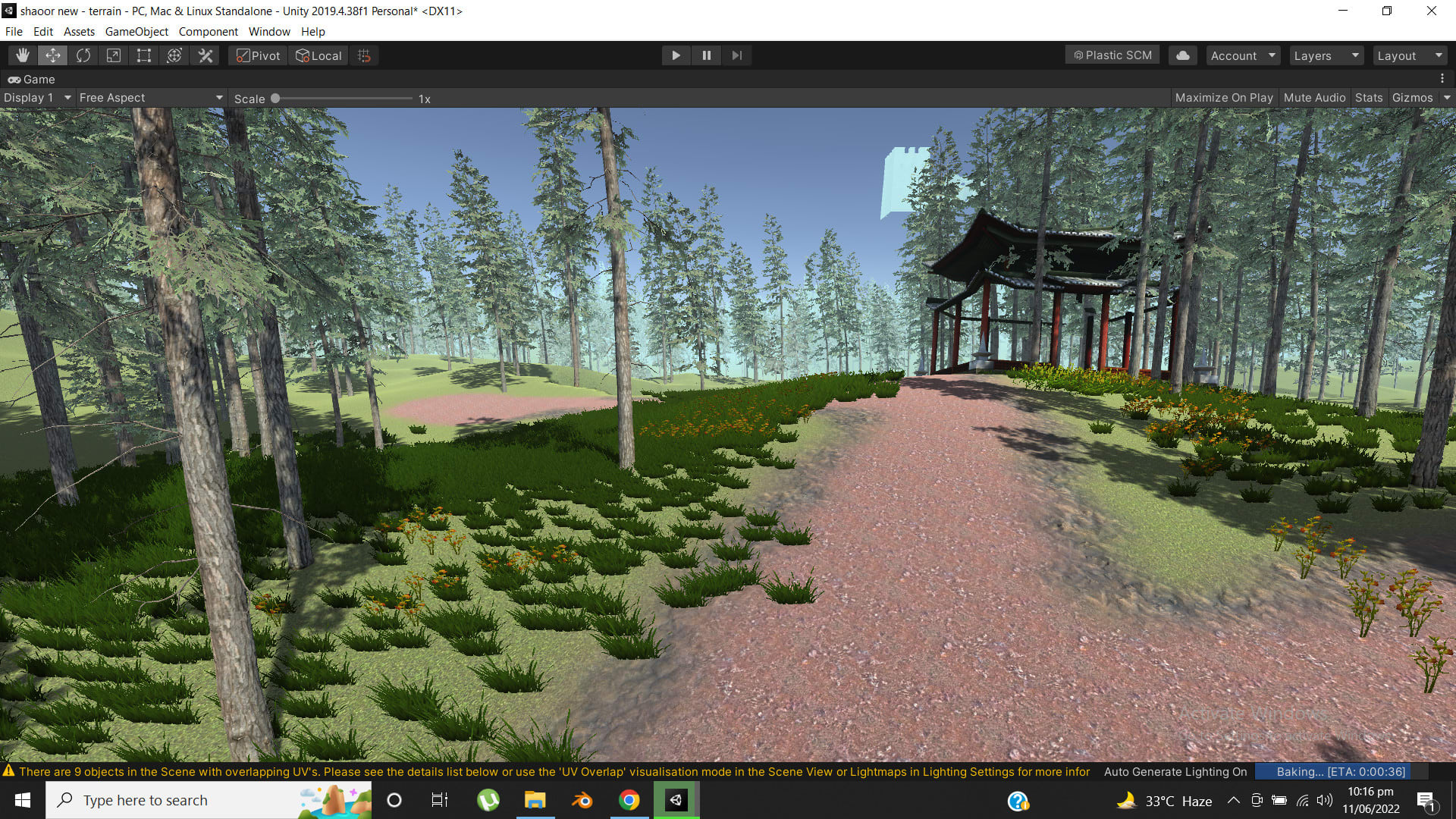
Task: Activate the Rotate tool
Action: tap(83, 55)
